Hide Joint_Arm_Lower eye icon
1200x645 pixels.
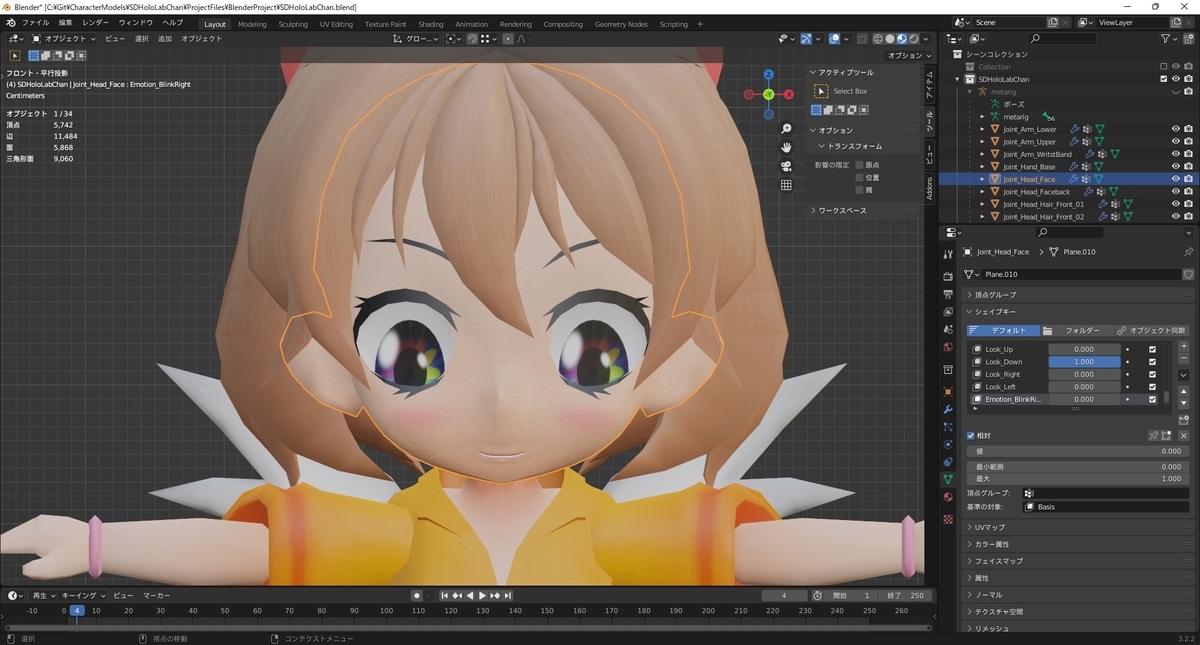point(1175,129)
